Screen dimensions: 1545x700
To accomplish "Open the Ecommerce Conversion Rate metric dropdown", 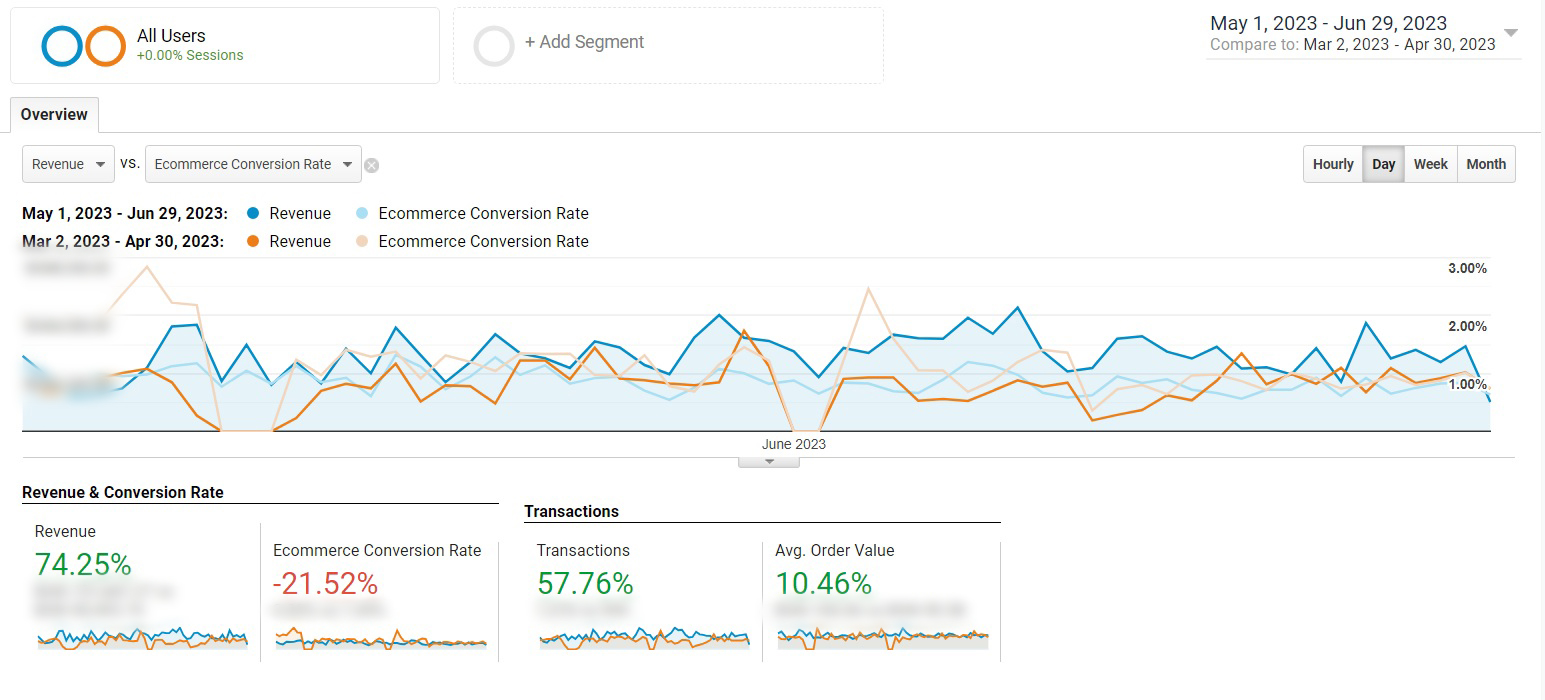I will click(252, 164).
